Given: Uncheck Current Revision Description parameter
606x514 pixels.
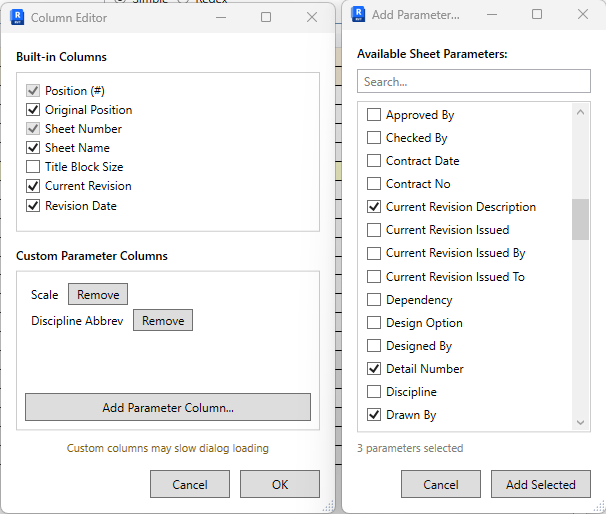Looking at the screenshot, I should tap(374, 207).
